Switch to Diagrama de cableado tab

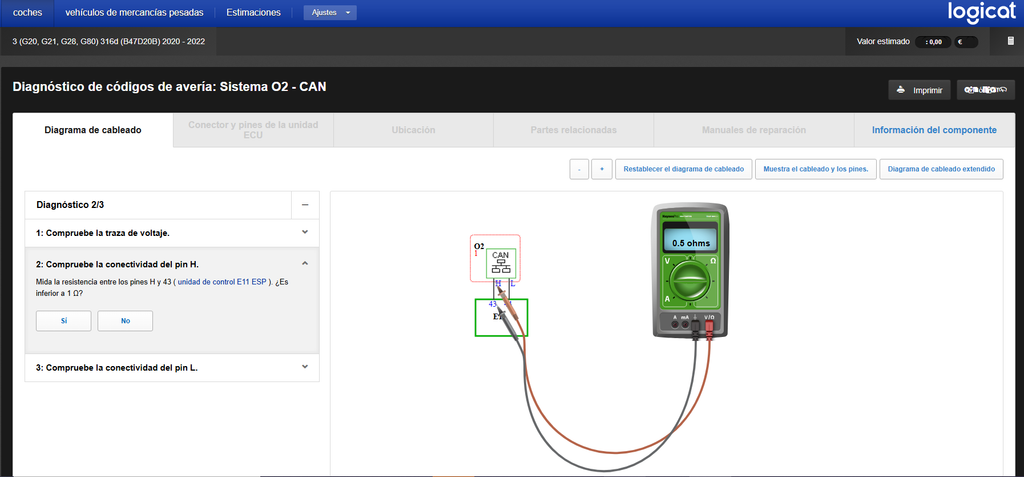tap(93, 130)
